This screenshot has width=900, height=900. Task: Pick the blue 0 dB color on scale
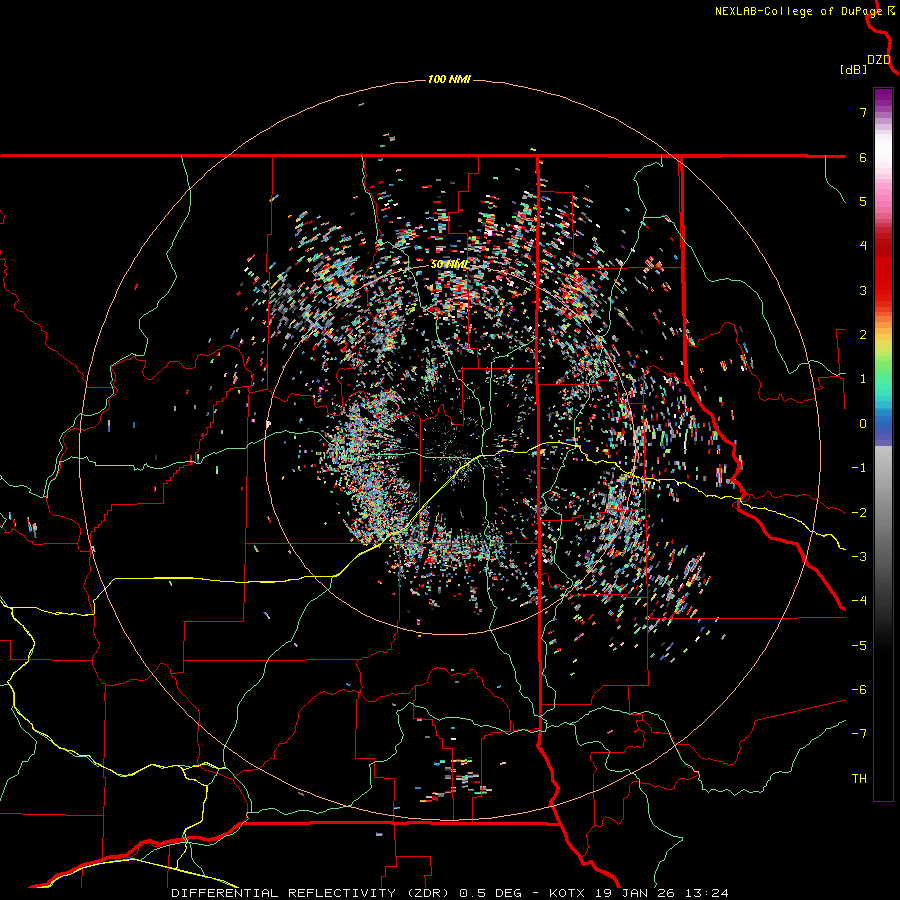(883, 424)
